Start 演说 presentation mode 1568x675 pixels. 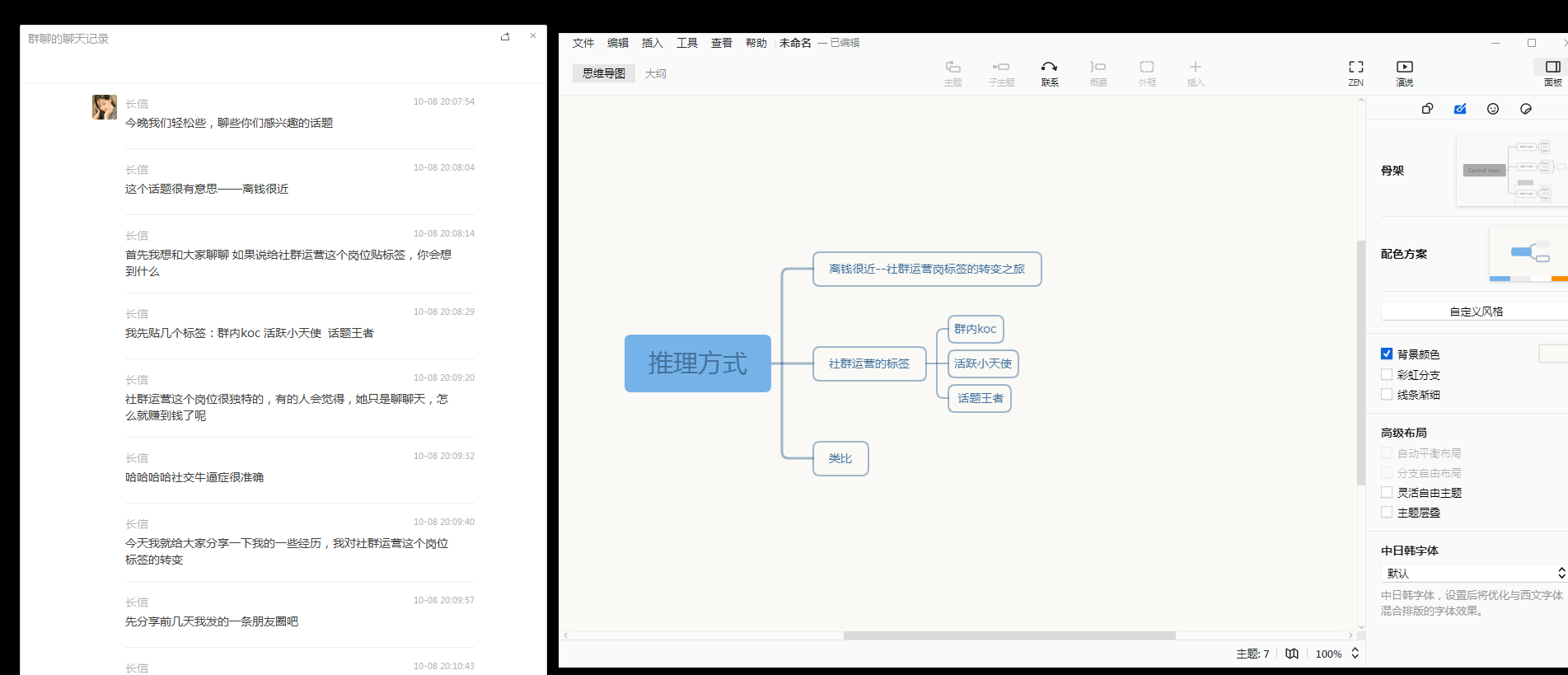1405,73
